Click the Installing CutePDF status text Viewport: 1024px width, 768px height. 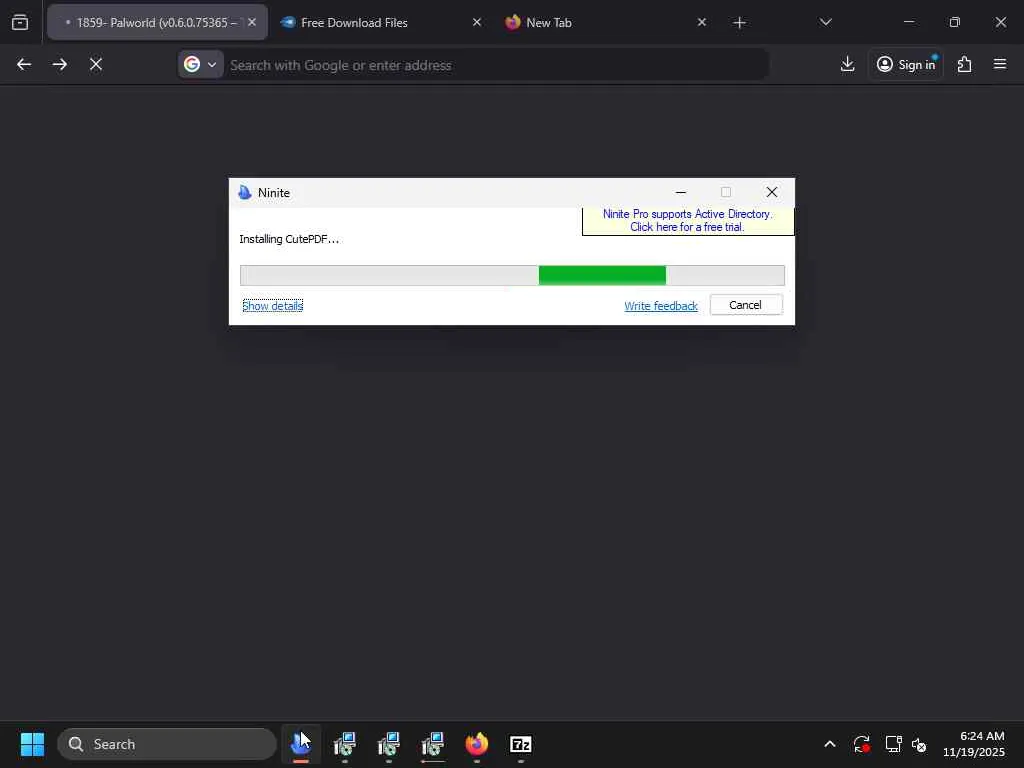pos(289,240)
